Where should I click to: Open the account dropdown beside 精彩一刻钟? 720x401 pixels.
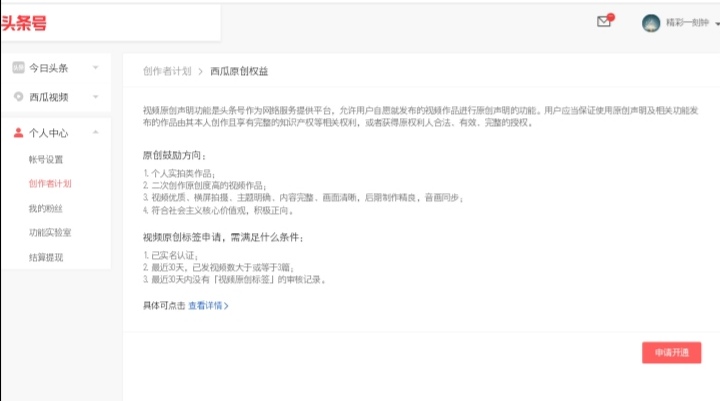(x=717, y=23)
